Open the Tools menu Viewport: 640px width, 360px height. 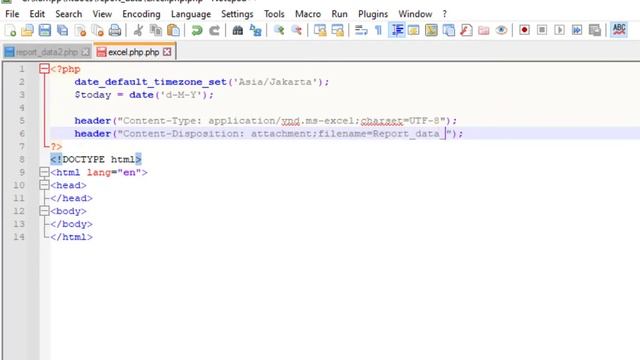tap(274, 14)
